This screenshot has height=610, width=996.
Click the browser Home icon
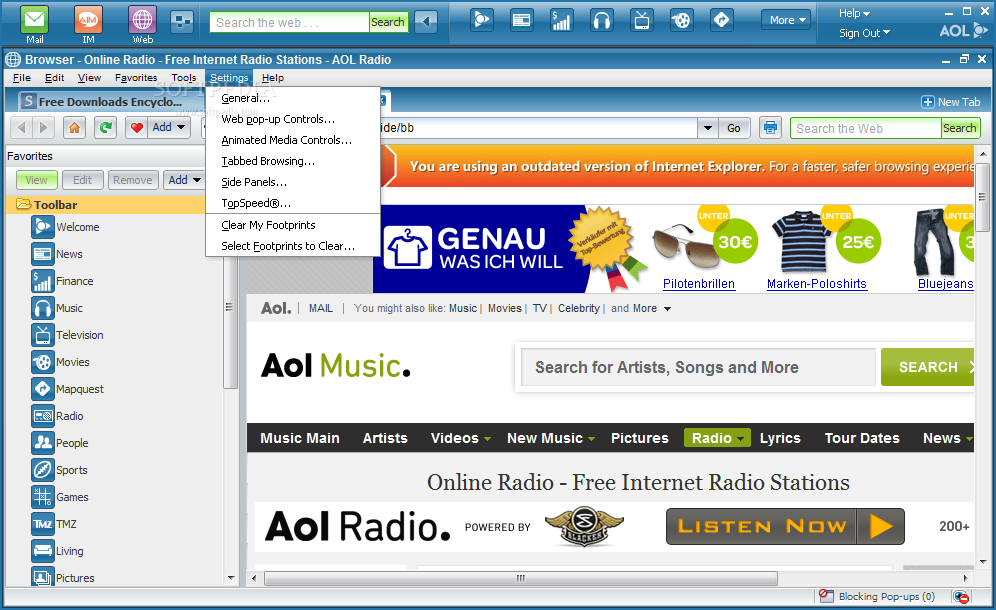[74, 128]
